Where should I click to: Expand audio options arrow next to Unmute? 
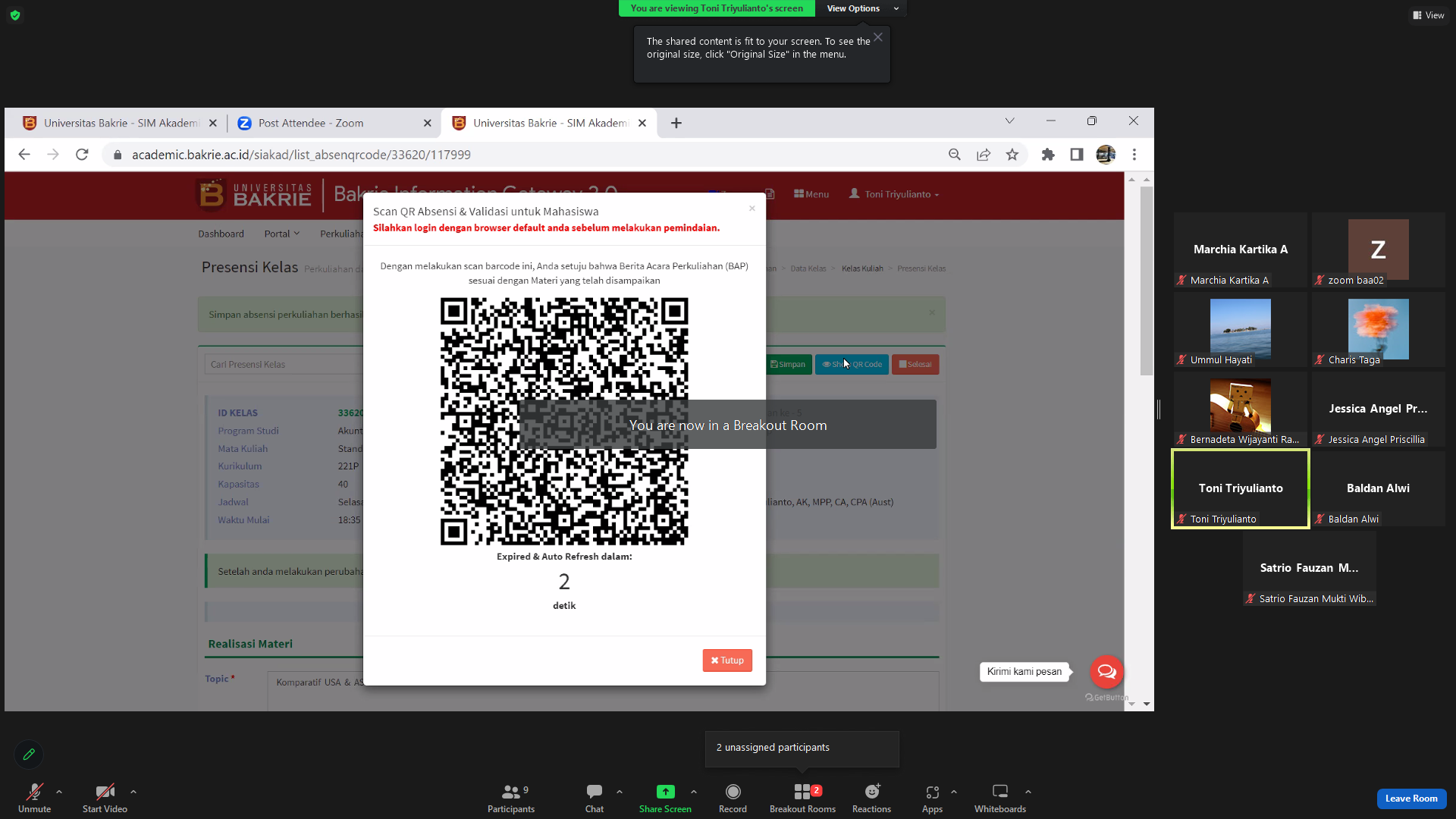pyautogui.click(x=59, y=792)
